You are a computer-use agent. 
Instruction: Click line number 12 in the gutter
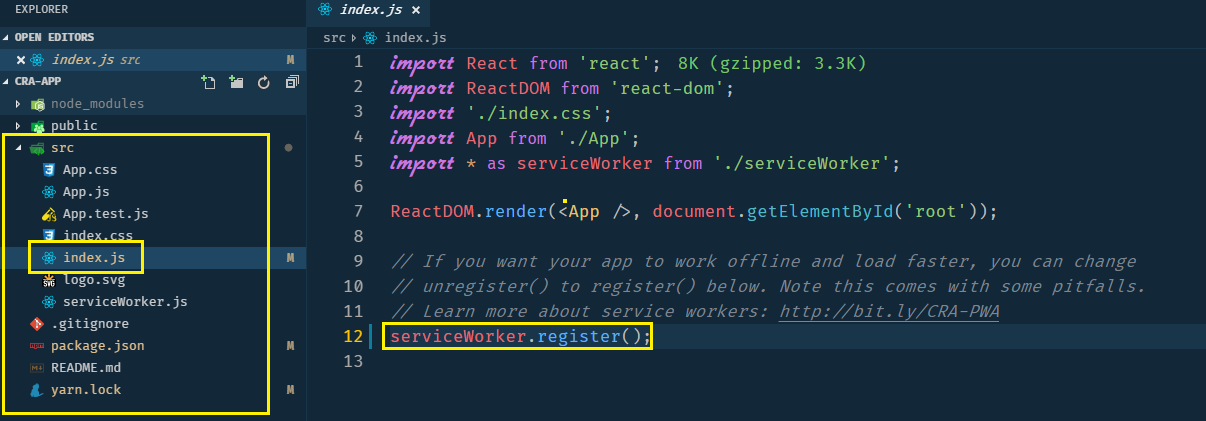(x=354, y=336)
